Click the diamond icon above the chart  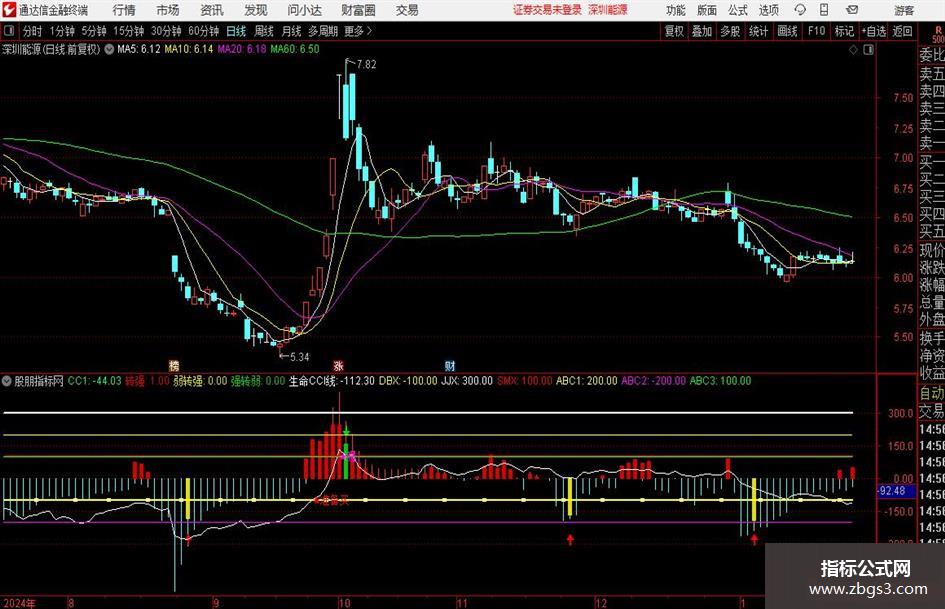(x=853, y=49)
